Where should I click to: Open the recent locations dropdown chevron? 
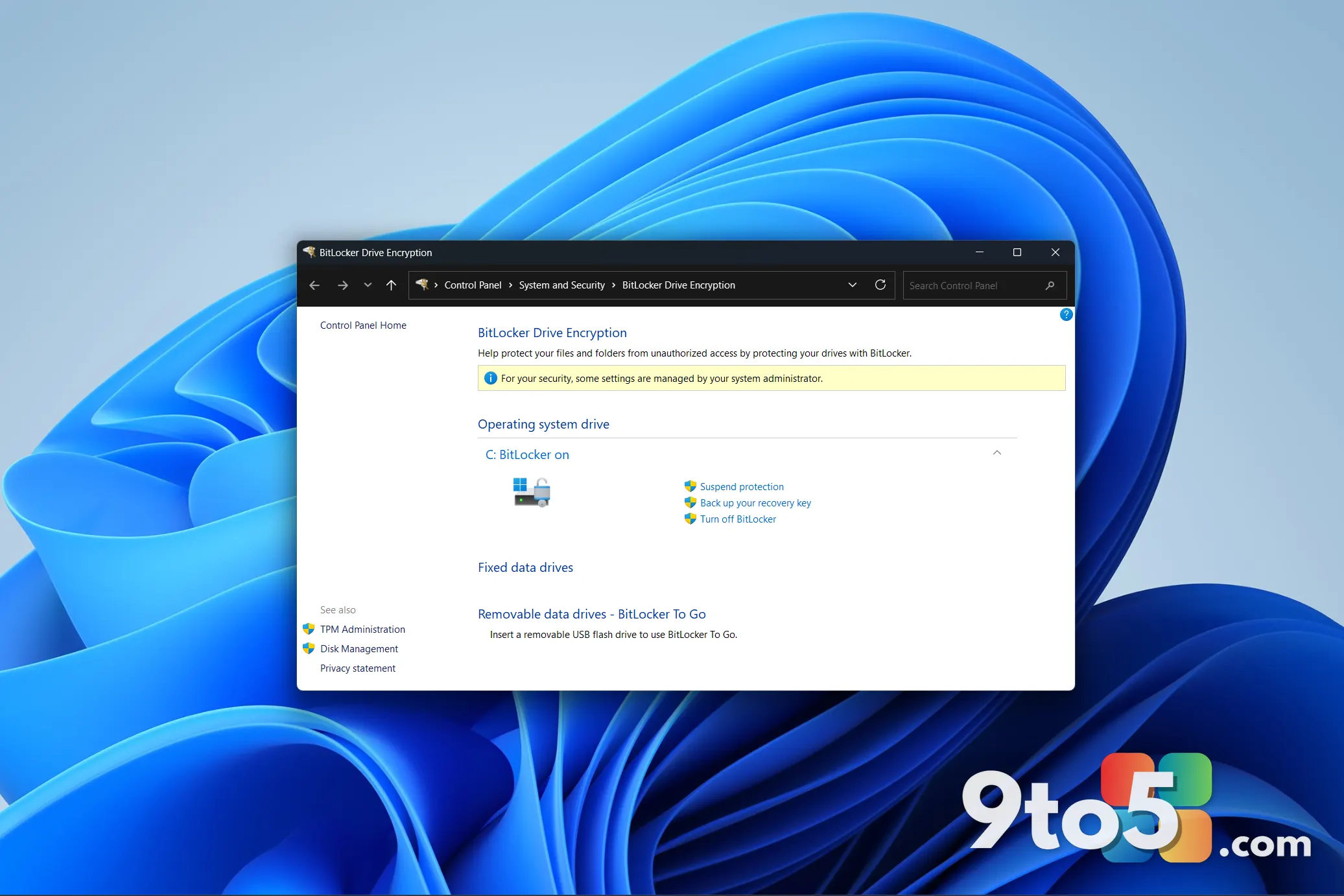(x=368, y=285)
